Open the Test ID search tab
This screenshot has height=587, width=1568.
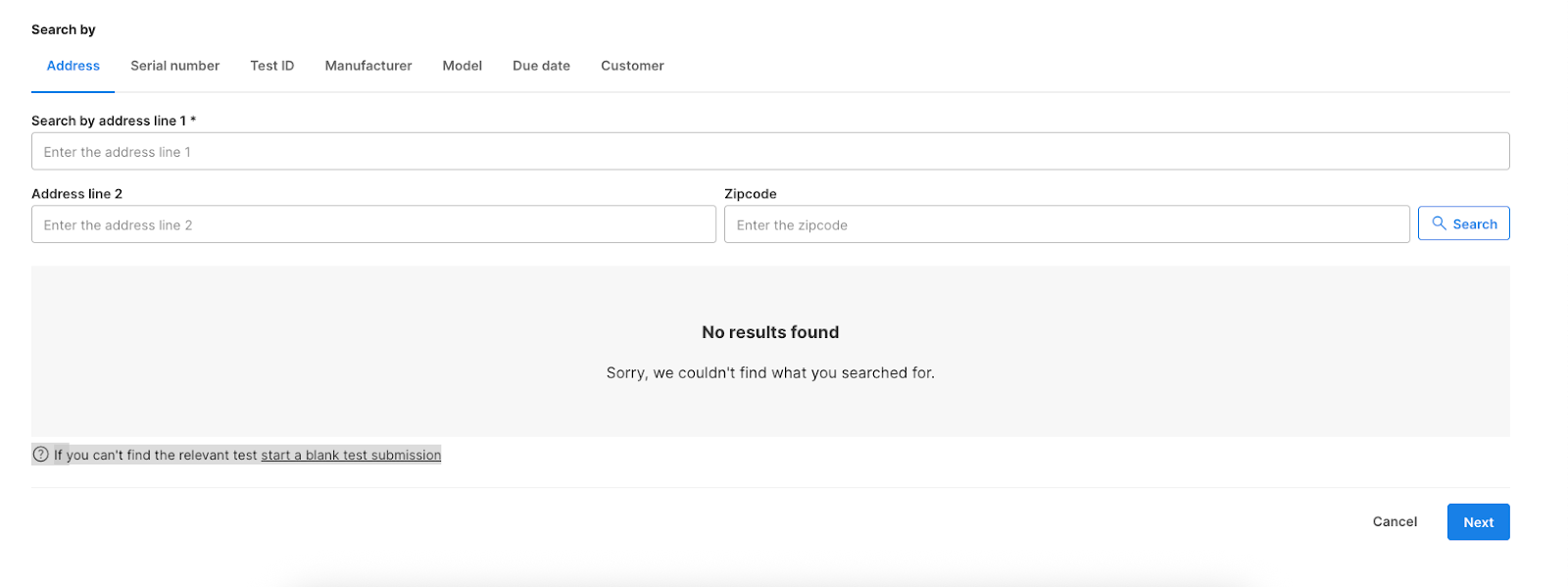click(271, 66)
